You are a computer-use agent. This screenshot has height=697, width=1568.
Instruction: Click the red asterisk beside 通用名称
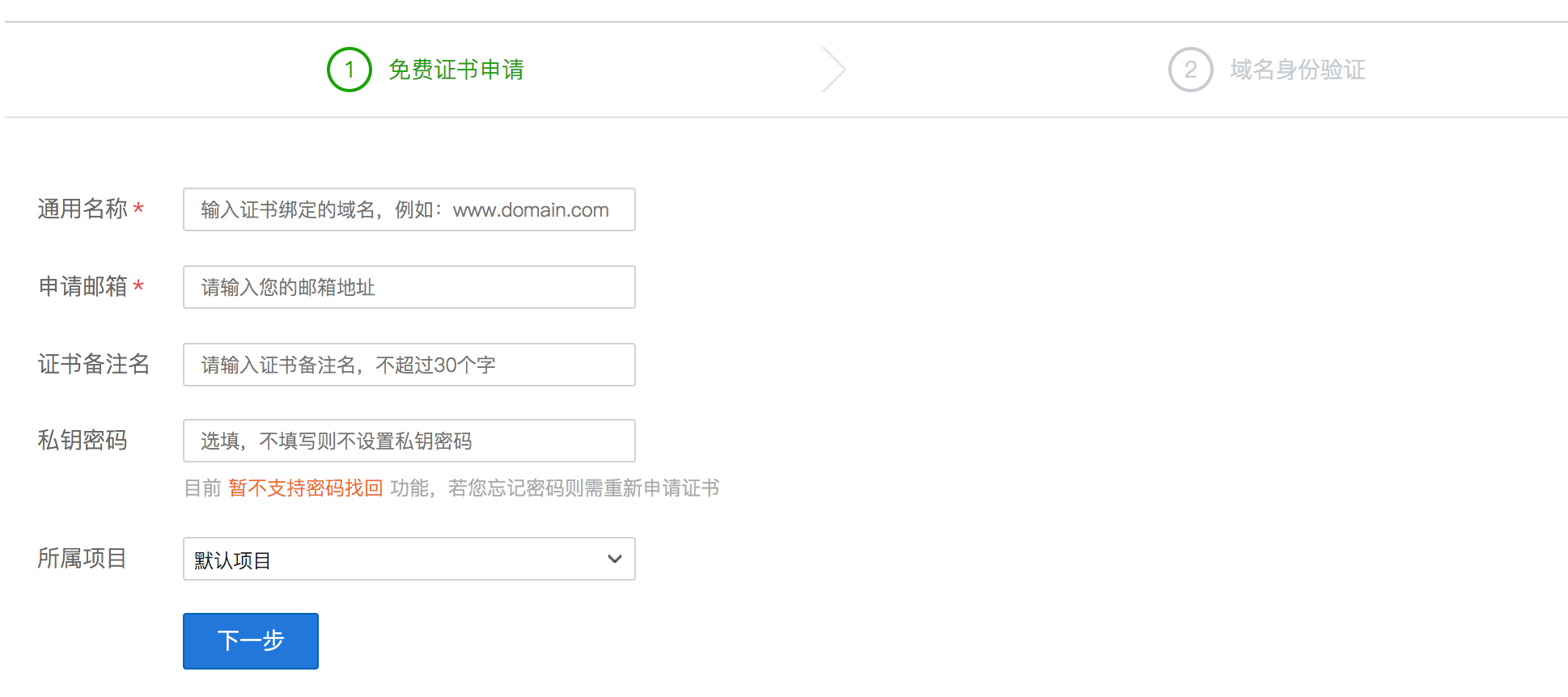(138, 209)
